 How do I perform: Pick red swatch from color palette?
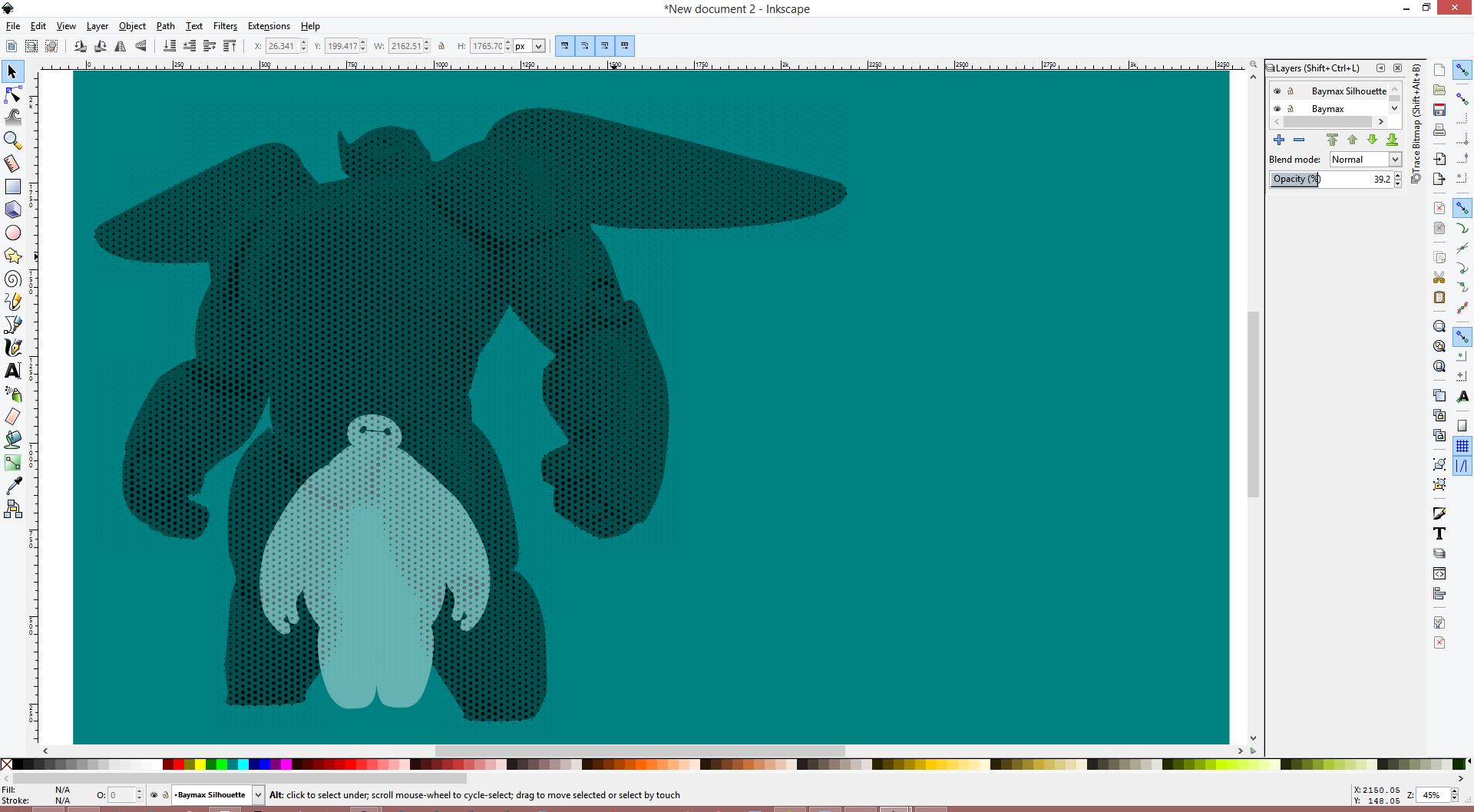pyautogui.click(x=179, y=764)
